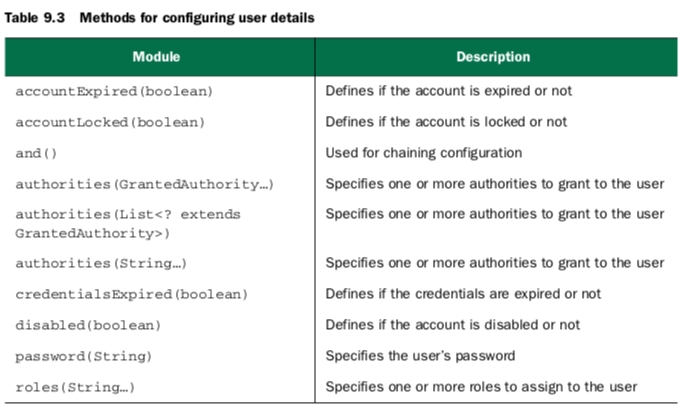Click "Defines if the account is locked" description
684x410 pixels.
click(x=446, y=122)
